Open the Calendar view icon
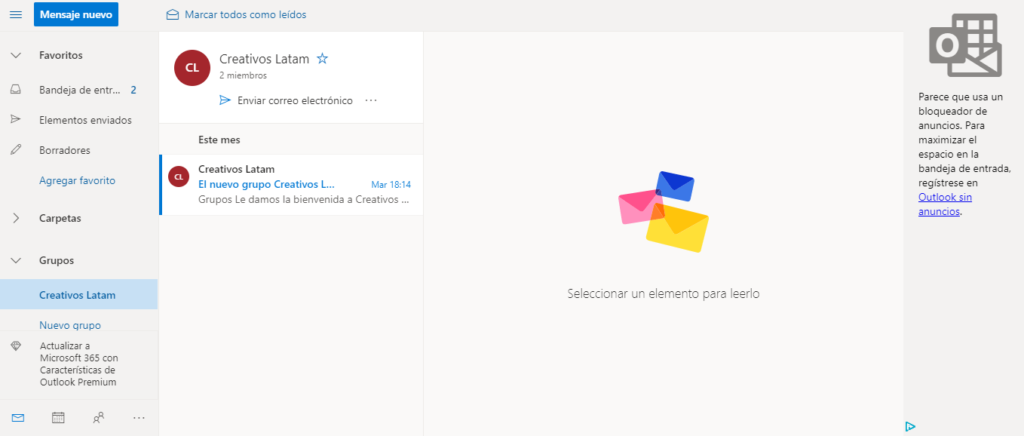This screenshot has width=1024, height=436. [x=58, y=418]
